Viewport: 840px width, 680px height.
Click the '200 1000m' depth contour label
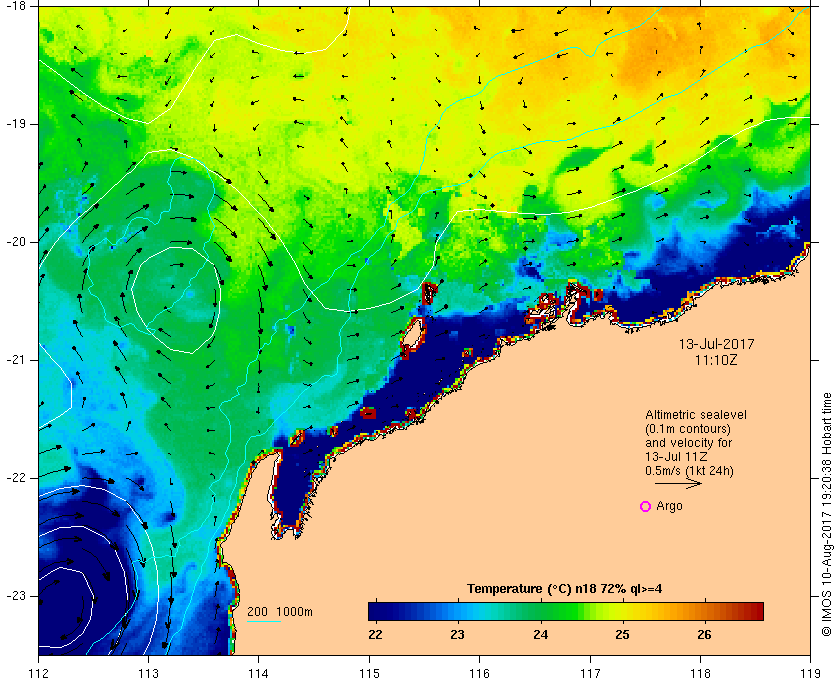280,612
